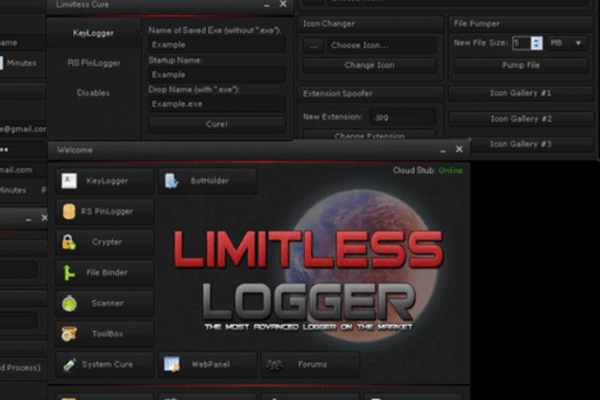Click the Icon Gallery #2 button

[520, 118]
